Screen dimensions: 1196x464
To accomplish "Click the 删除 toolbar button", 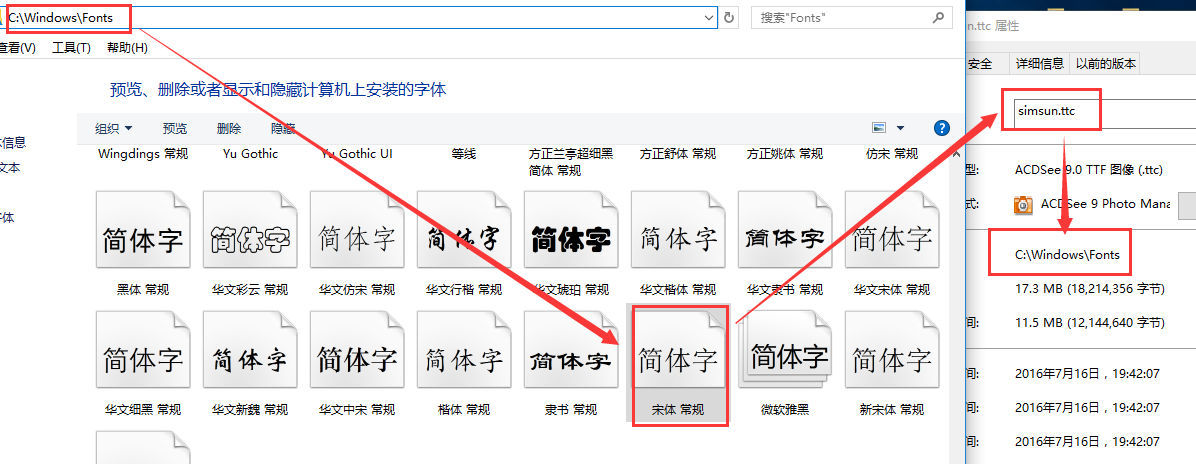I will (229, 128).
